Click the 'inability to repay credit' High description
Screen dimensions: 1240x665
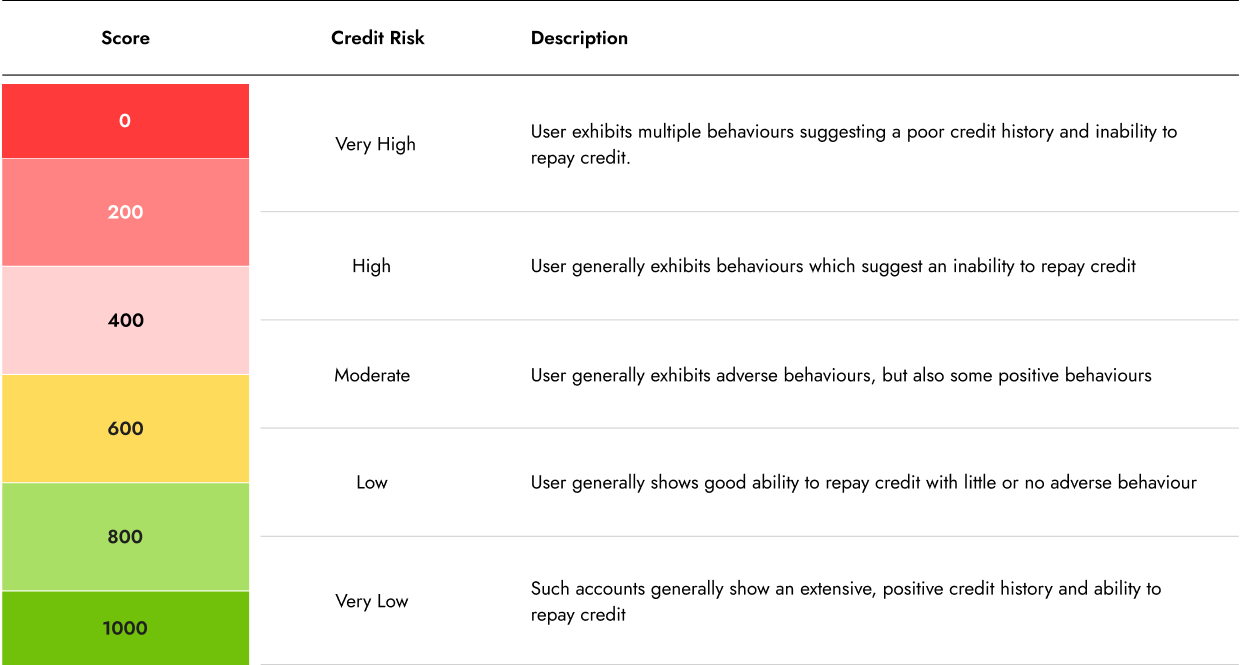(x=833, y=266)
